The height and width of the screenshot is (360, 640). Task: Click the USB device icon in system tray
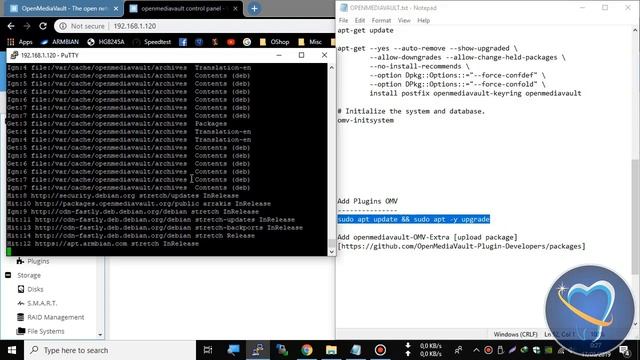[500, 350]
